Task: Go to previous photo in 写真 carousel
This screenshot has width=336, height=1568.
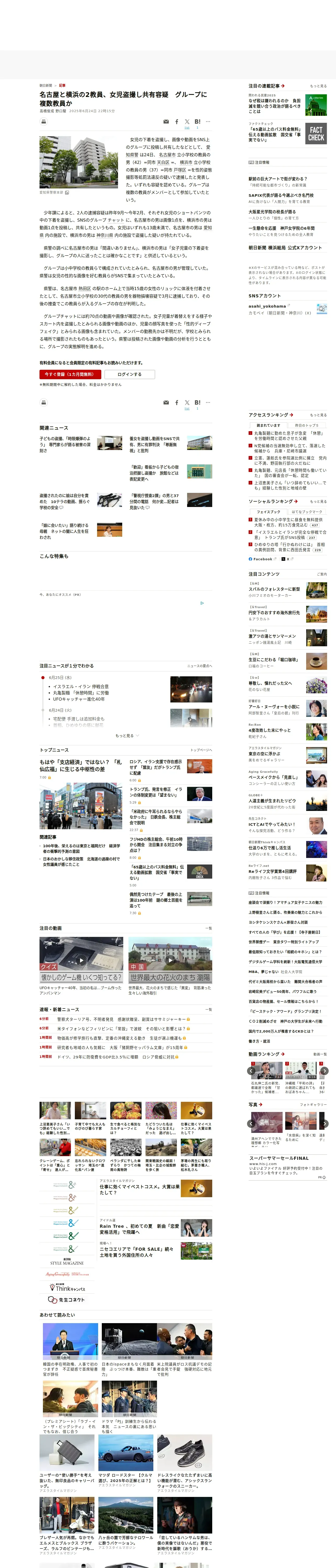Action: pyautogui.click(x=251, y=1124)
